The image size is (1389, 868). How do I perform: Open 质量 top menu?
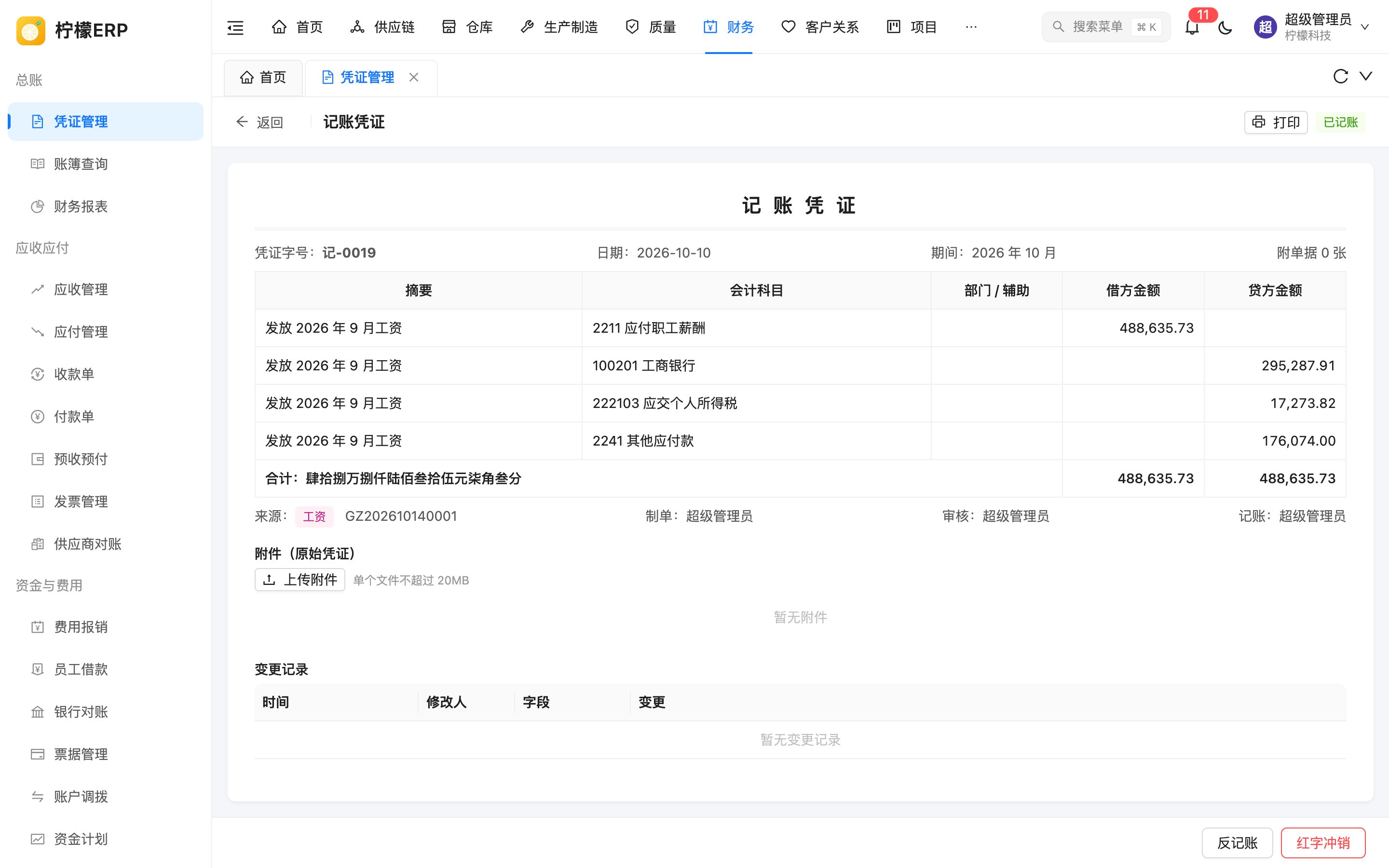click(x=650, y=27)
